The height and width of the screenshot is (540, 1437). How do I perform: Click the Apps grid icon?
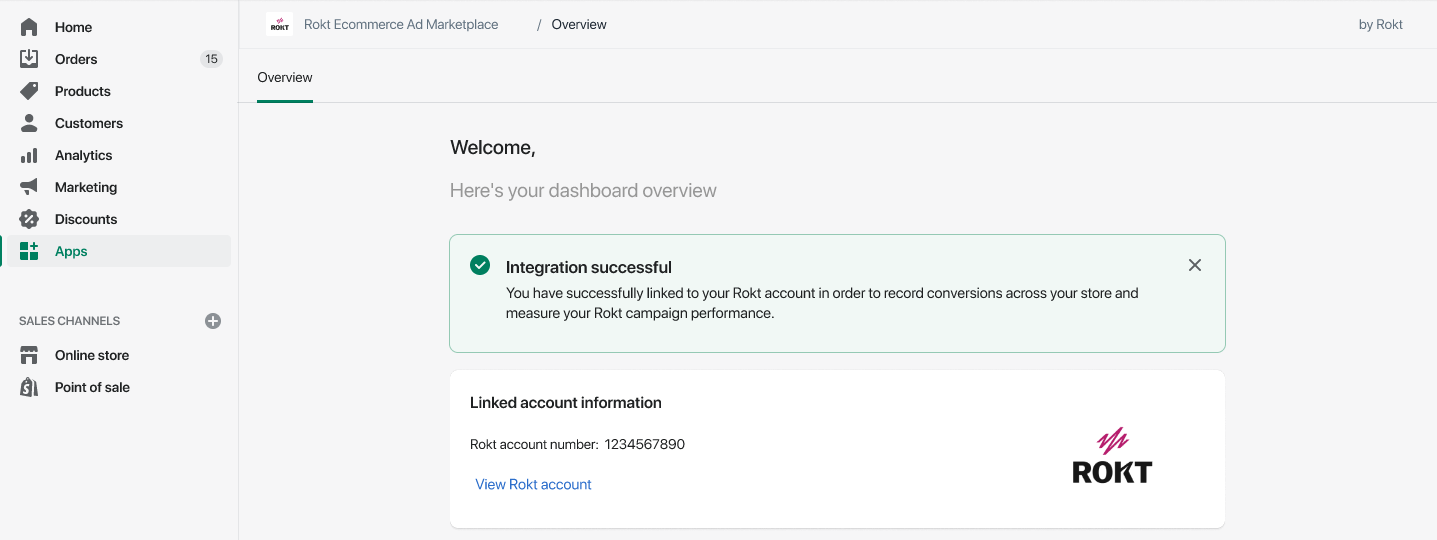pos(29,251)
